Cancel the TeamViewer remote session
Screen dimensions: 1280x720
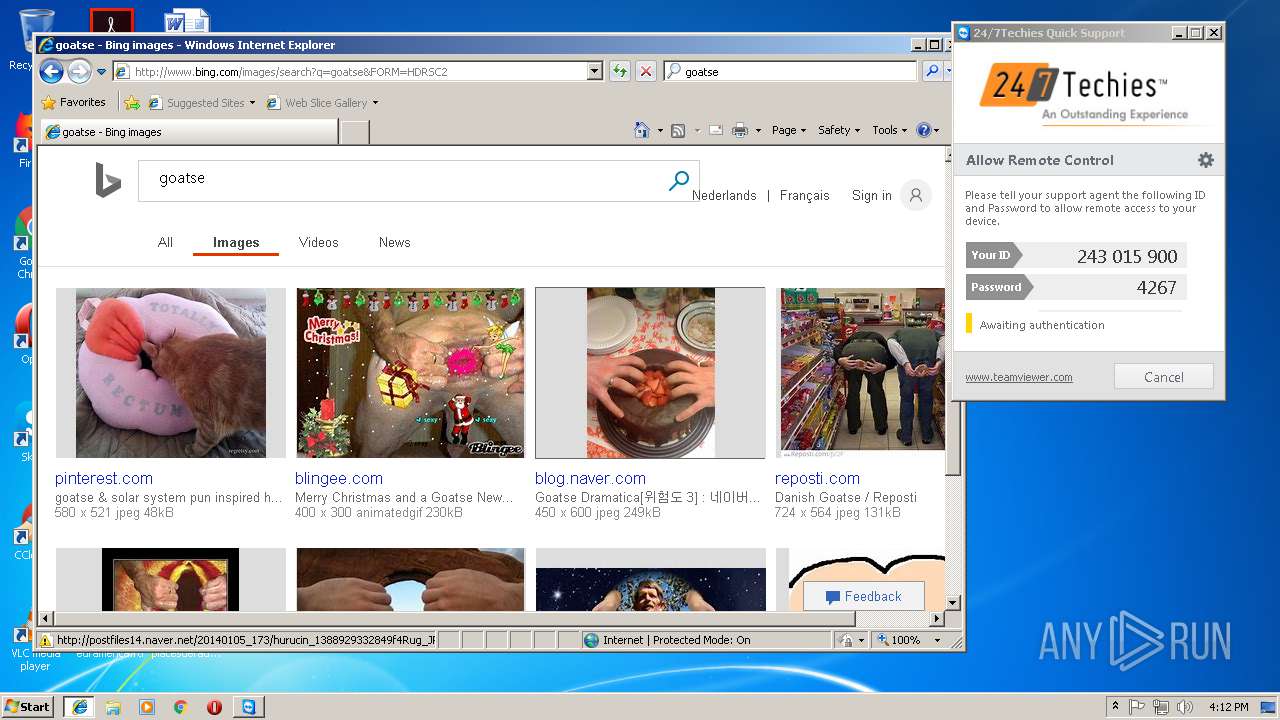[x=1163, y=377]
